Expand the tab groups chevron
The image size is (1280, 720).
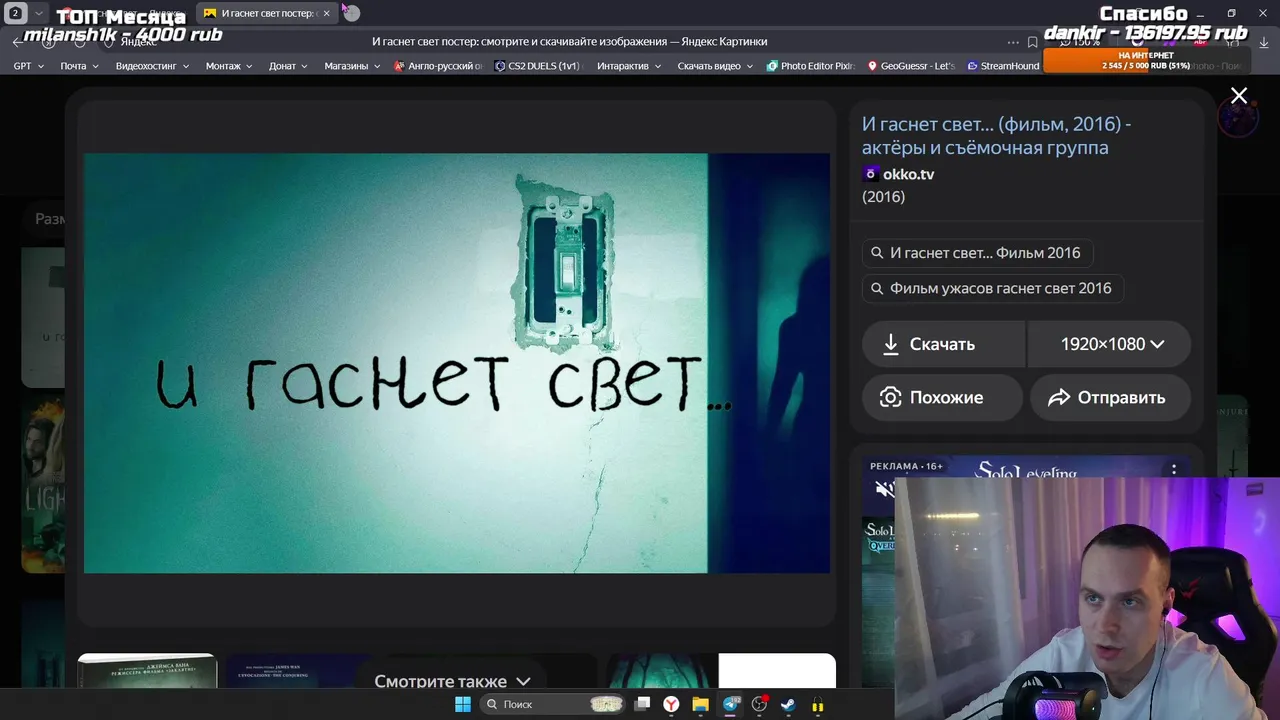tap(38, 13)
